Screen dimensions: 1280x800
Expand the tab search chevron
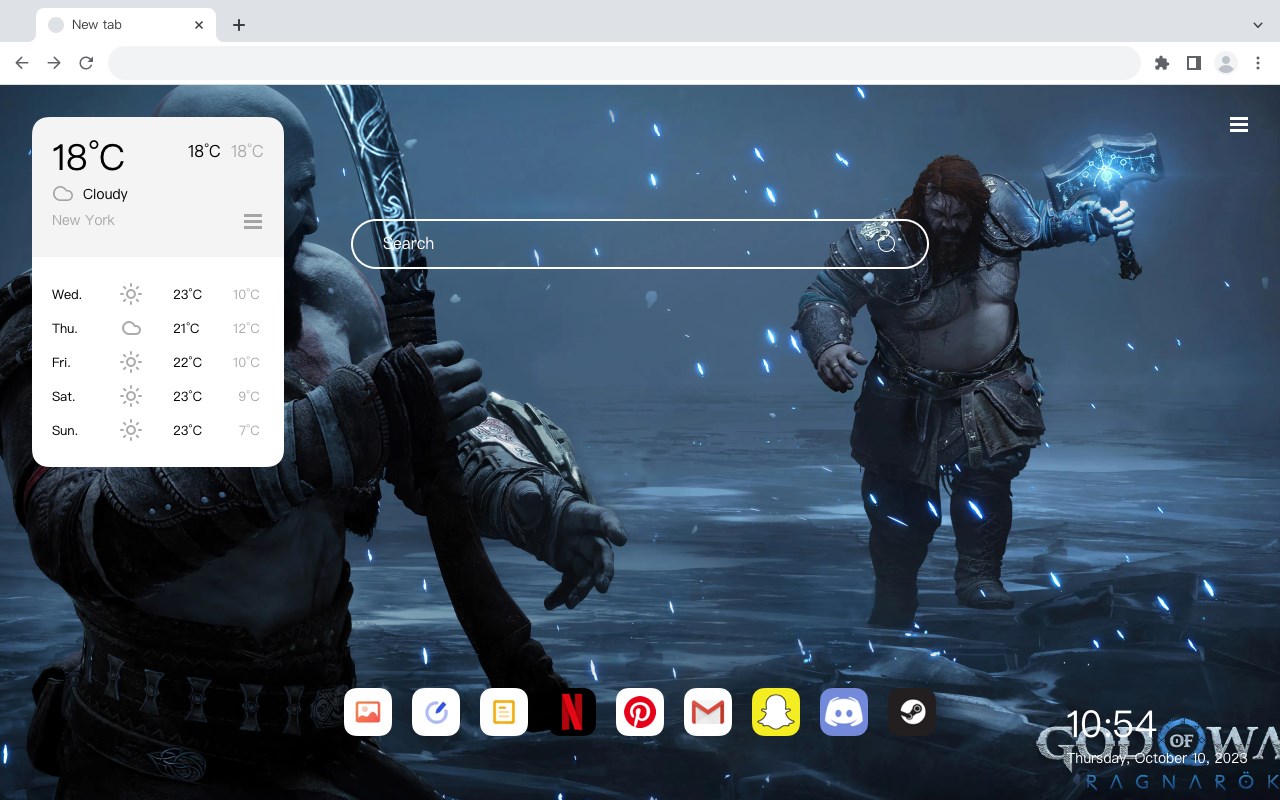click(1258, 25)
